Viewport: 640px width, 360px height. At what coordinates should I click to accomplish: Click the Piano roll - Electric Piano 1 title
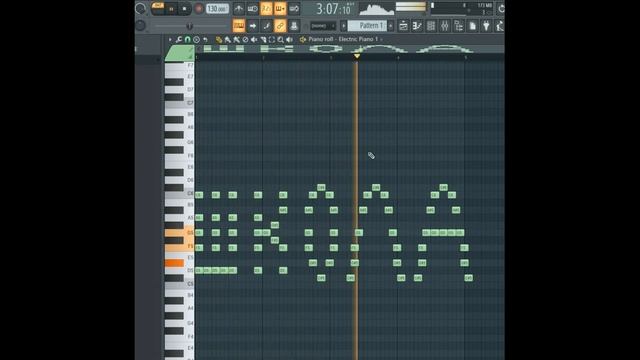[x=343, y=39]
